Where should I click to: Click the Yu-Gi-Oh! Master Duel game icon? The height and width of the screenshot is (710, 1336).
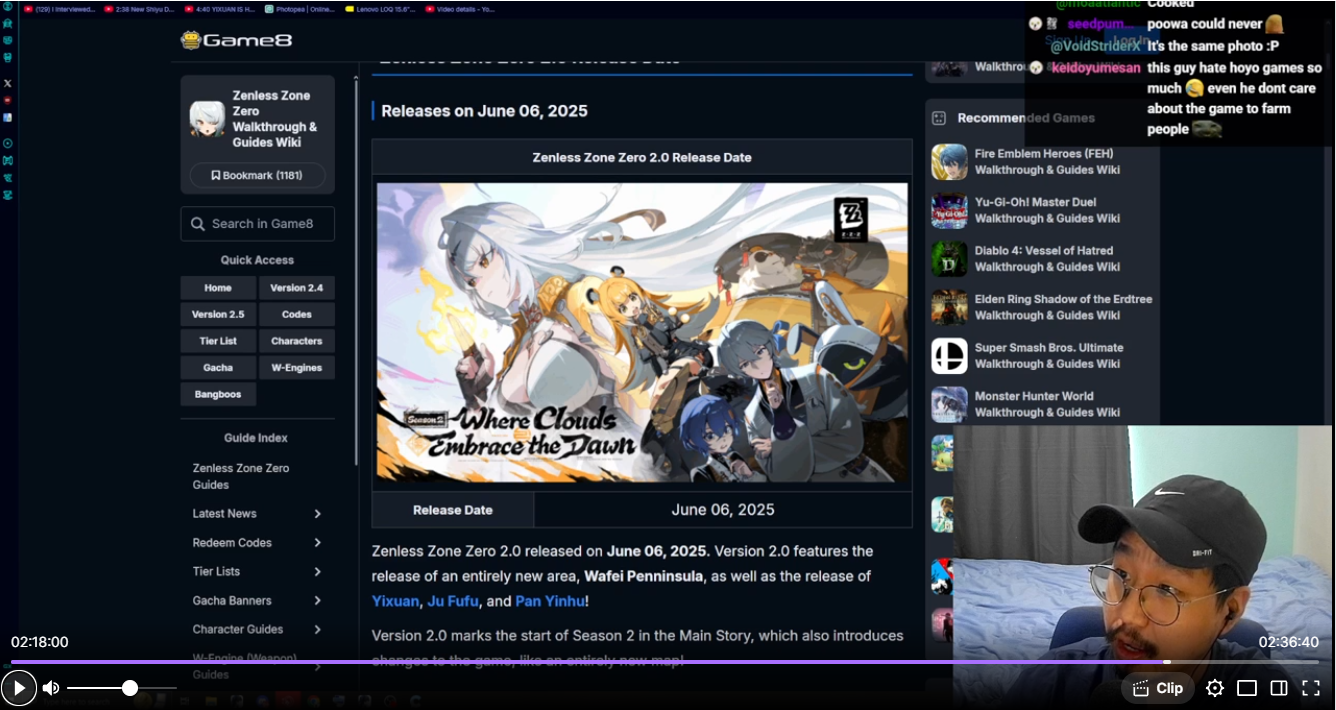(x=949, y=211)
